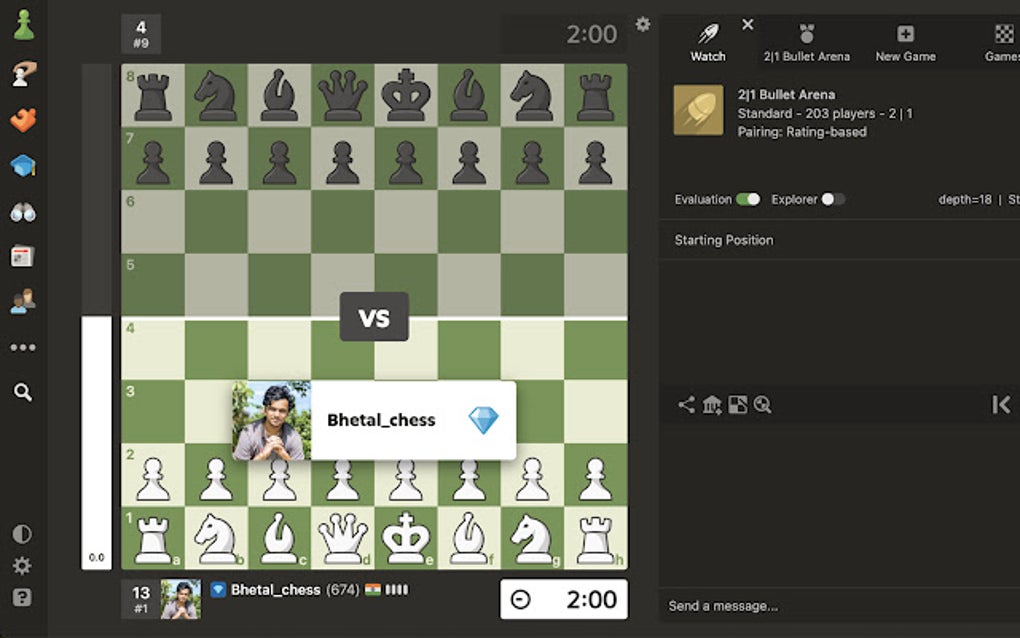Toggle dark mode with the contrast icon
Screen dimensions: 1020x638
(x=24, y=533)
